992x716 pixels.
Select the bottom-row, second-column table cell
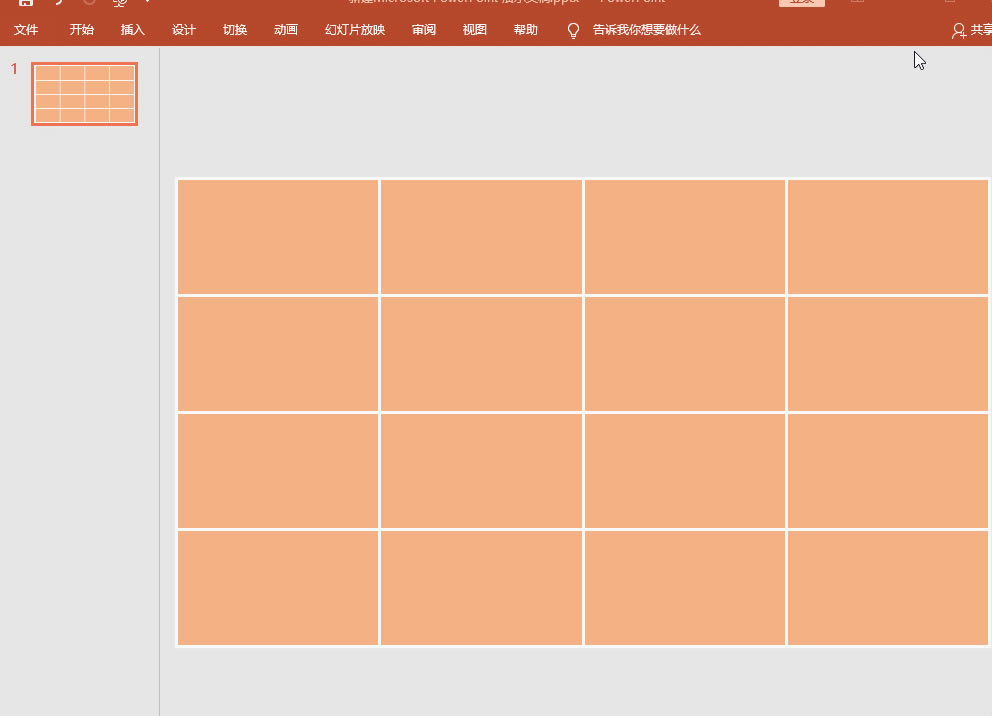tap(481, 588)
